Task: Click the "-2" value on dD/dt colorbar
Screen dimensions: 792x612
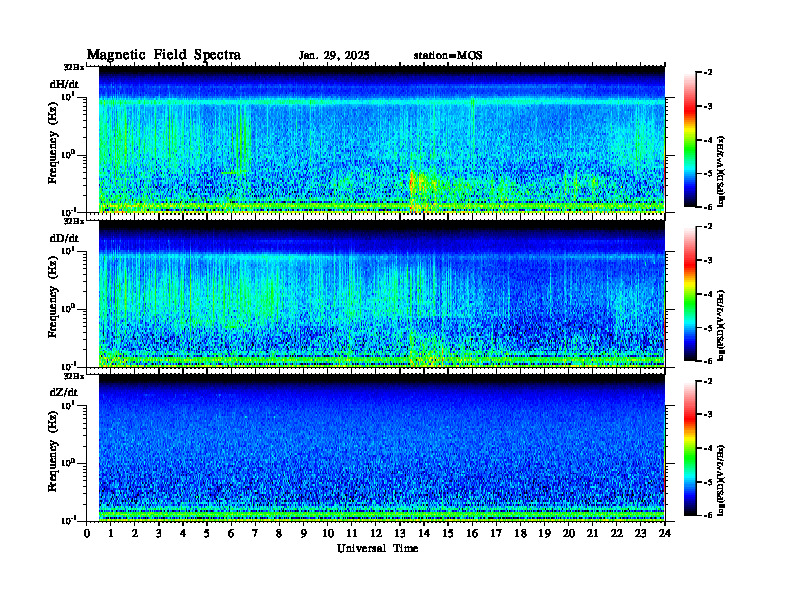Action: click(x=708, y=227)
